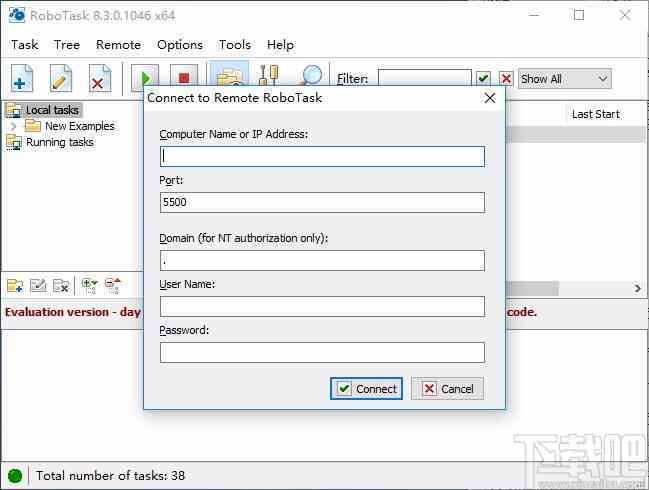The height and width of the screenshot is (490, 649).
Task: Clear filter with red X icon
Action: pyautogui.click(x=505, y=78)
